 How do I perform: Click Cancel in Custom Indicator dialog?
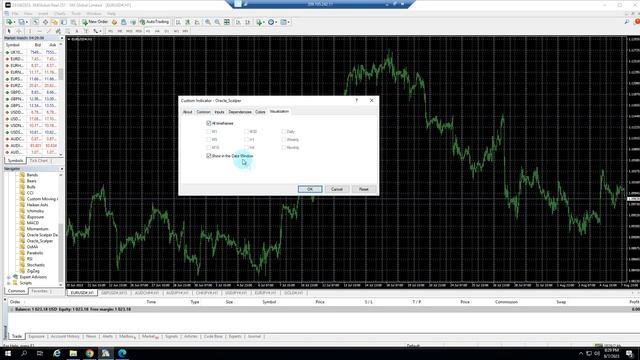[x=337, y=189]
